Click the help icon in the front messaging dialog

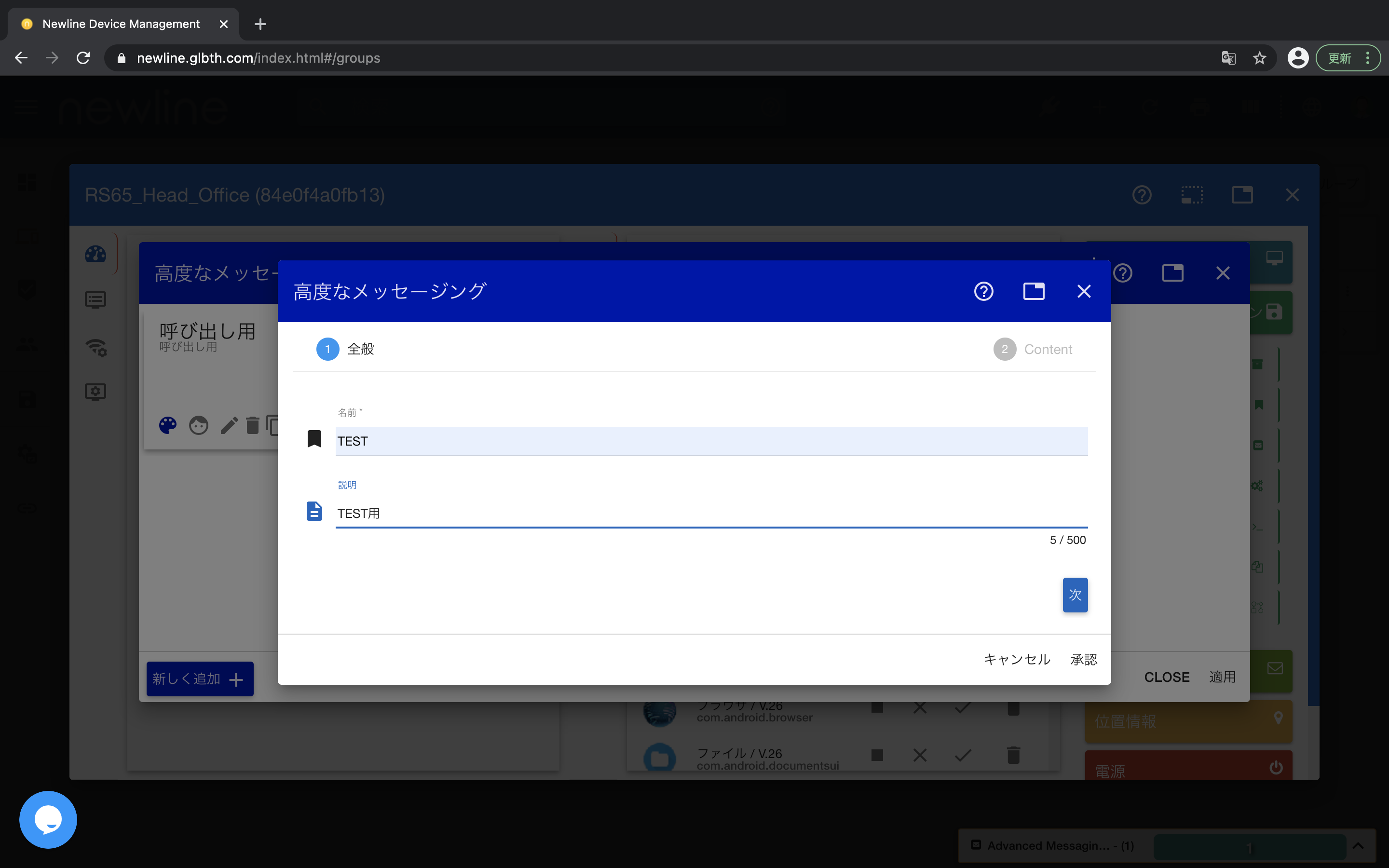pyautogui.click(x=984, y=292)
